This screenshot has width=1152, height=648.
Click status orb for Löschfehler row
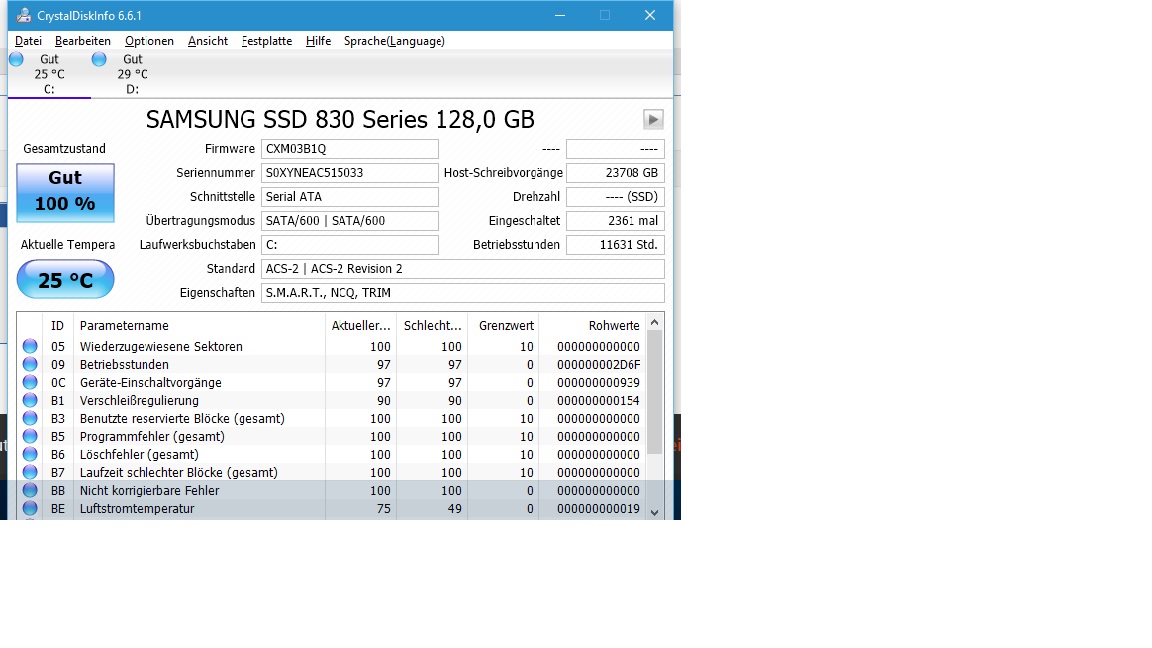[x=30, y=454]
